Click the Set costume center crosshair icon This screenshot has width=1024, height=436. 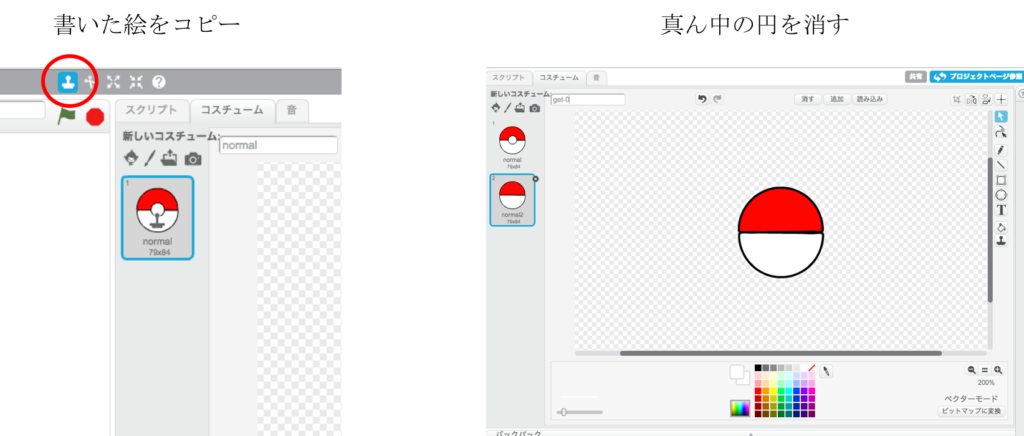pyautogui.click(x=1001, y=99)
